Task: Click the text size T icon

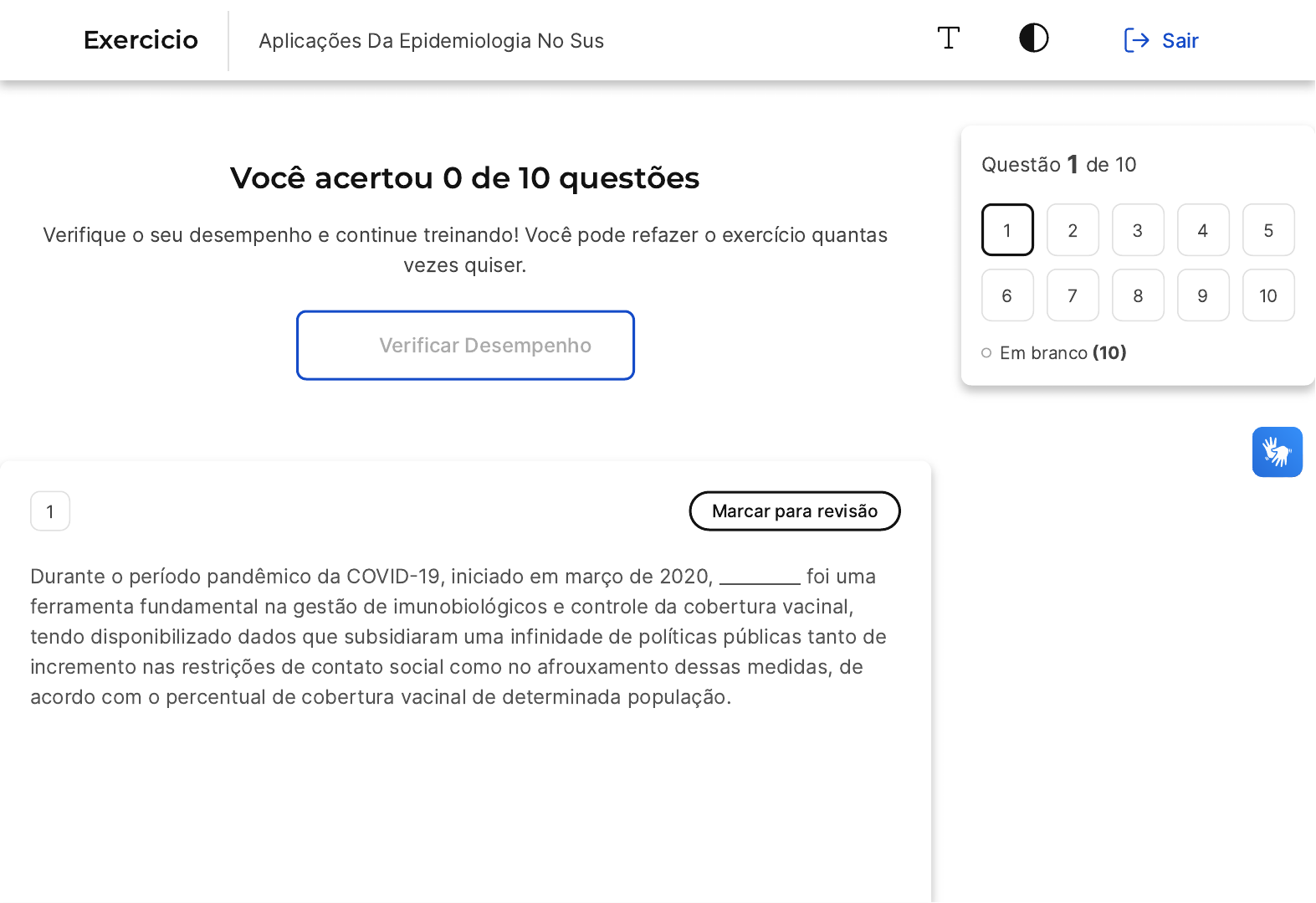Action: [948, 38]
